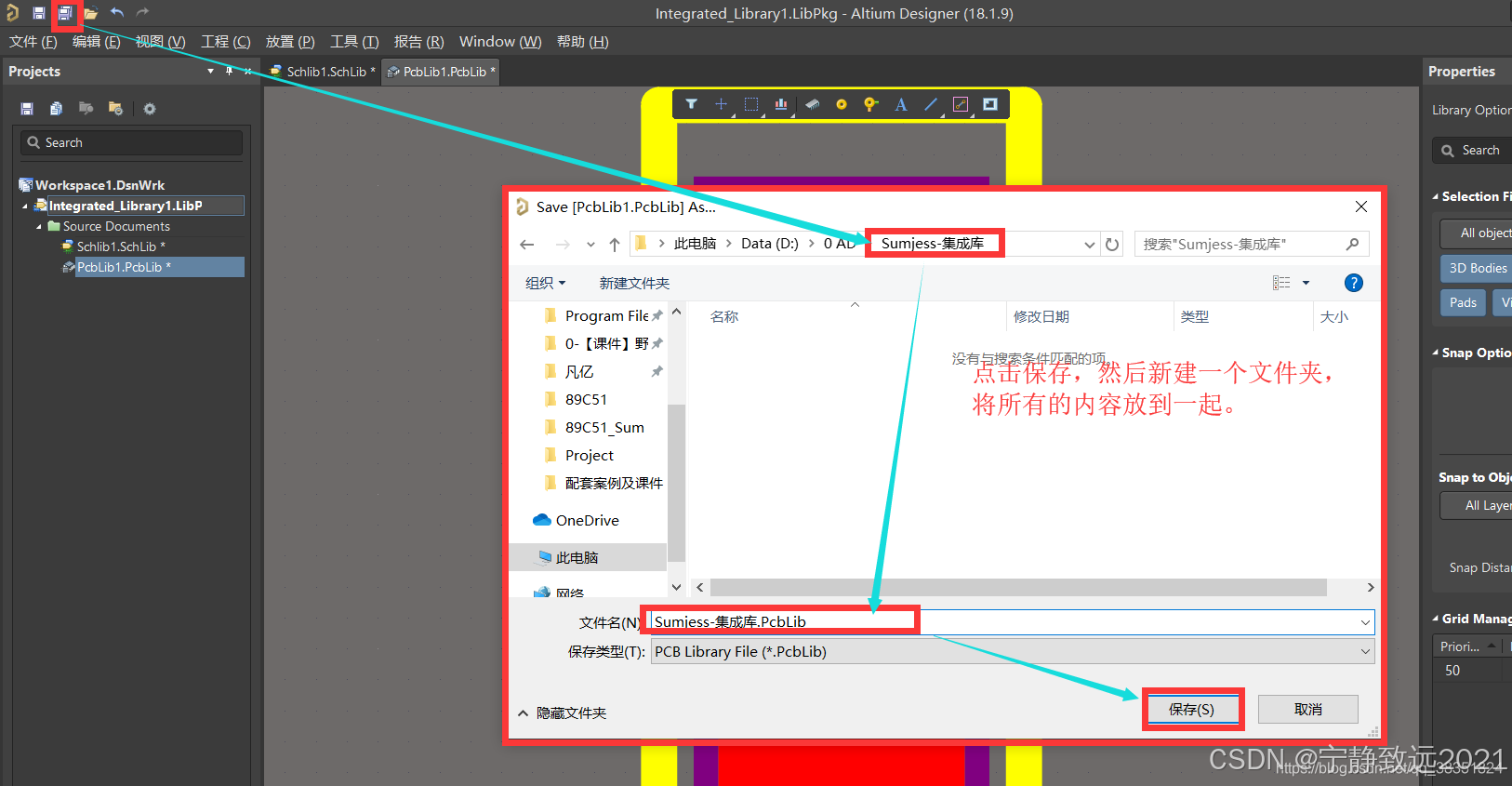The width and height of the screenshot is (1512, 786).
Task: Collapse folders via 隐藏文件夹
Action: tap(563, 713)
